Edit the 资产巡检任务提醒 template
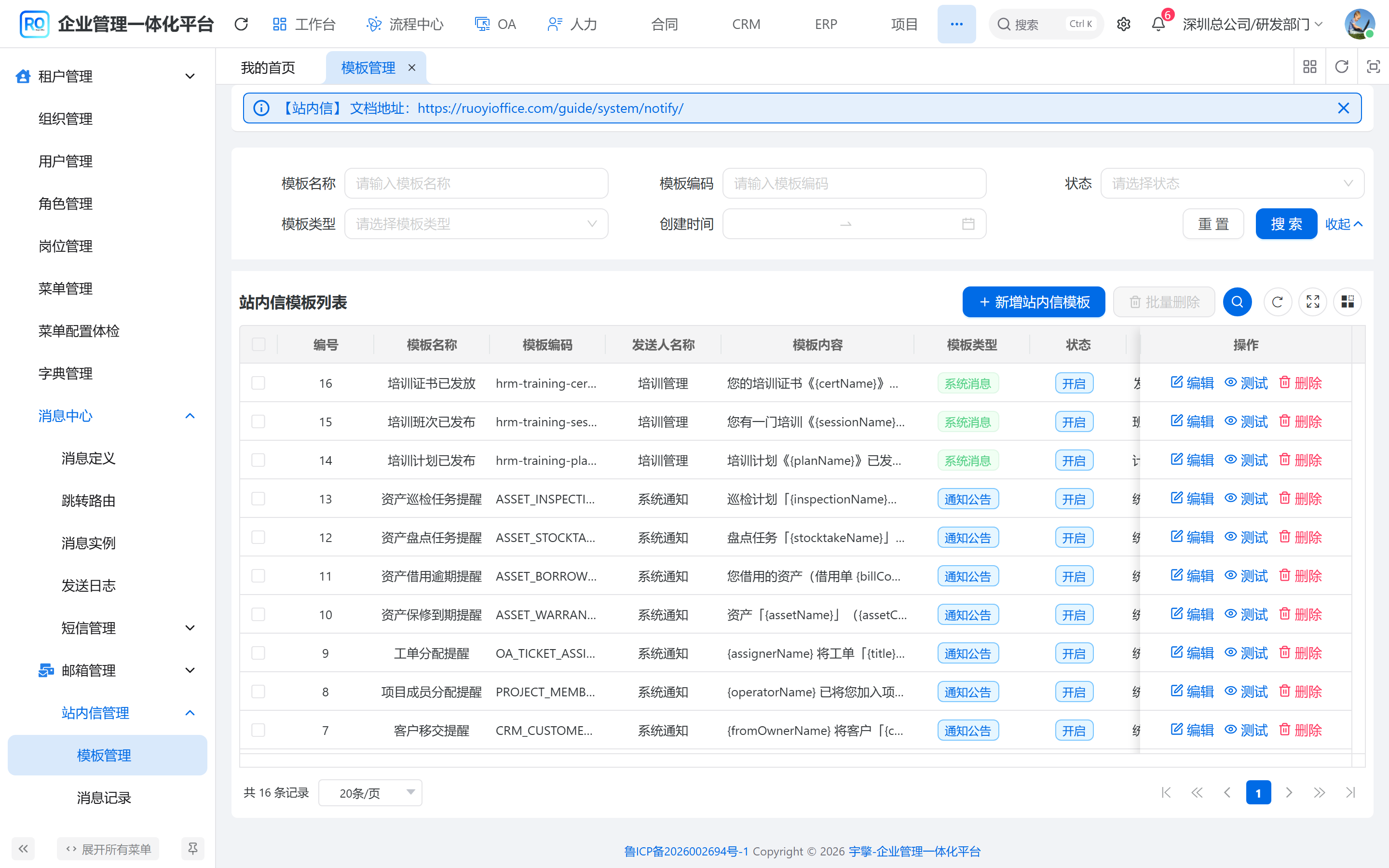 1192,498
